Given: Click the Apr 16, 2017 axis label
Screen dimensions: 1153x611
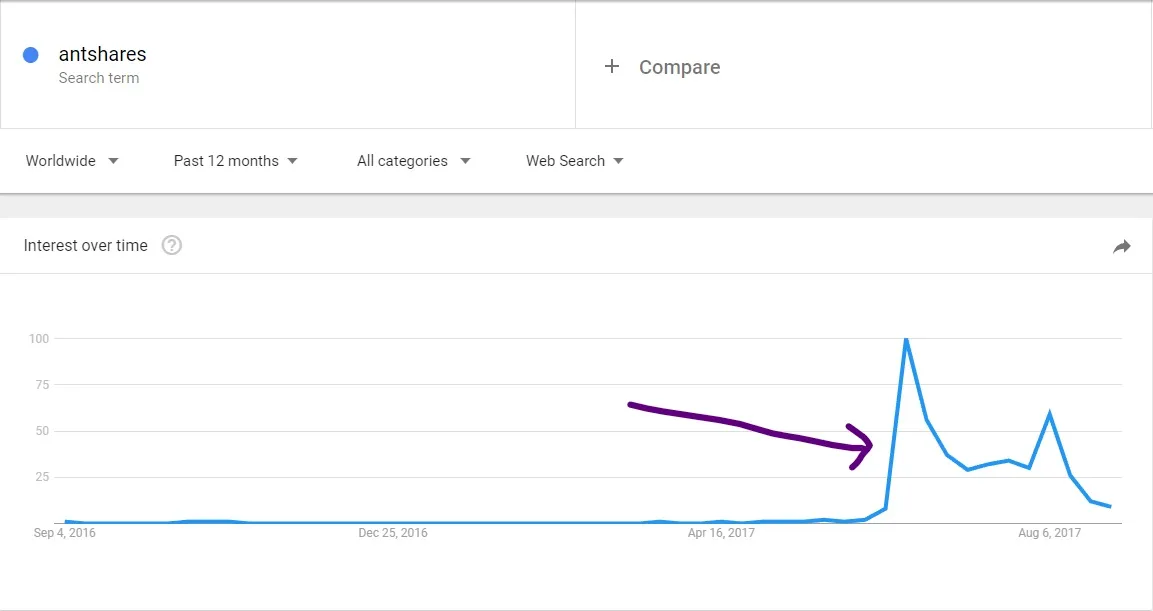Looking at the screenshot, I should coord(721,532).
